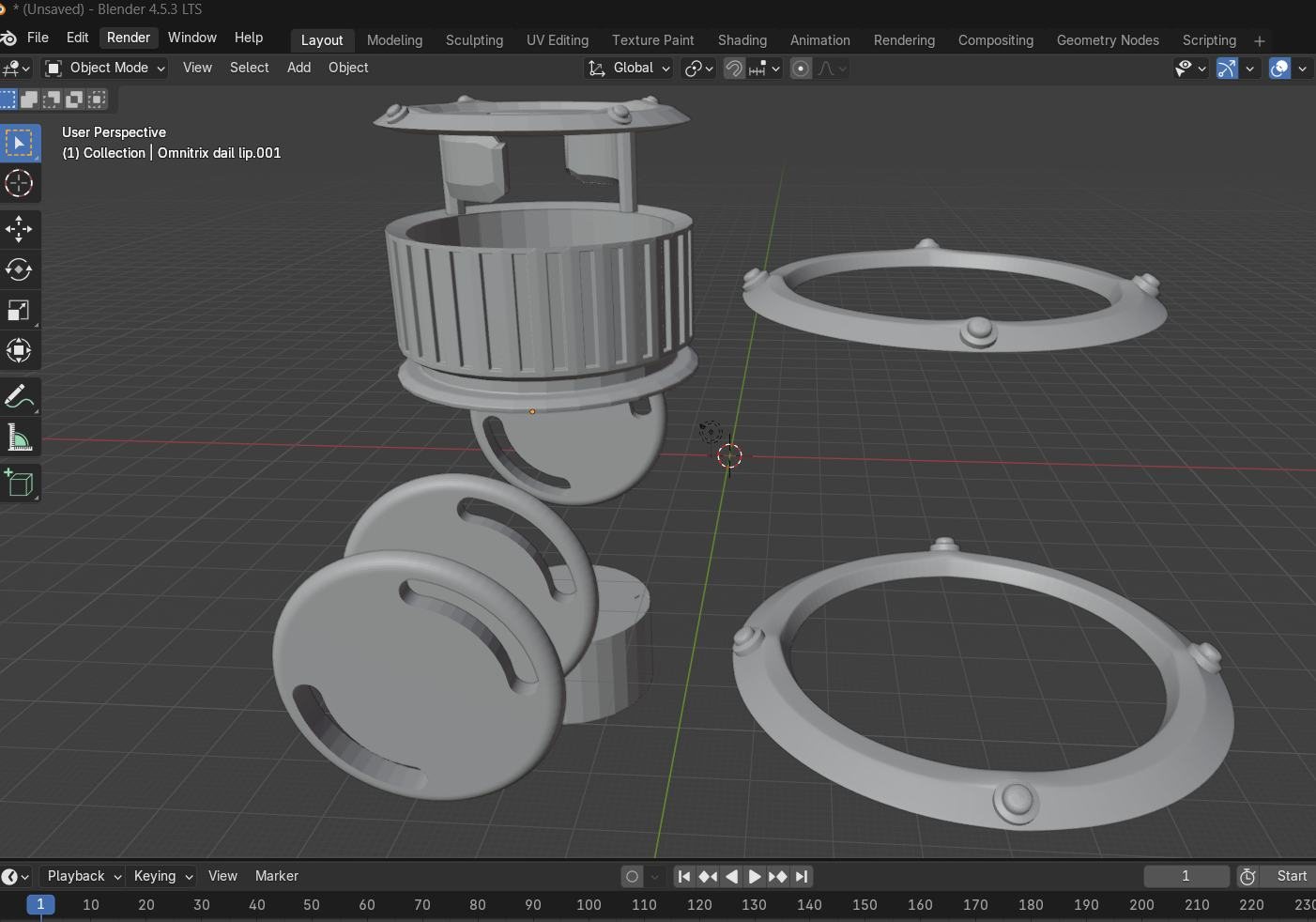The image size is (1316, 922).
Task: Open the snapping options dropdown
Action: point(765,68)
